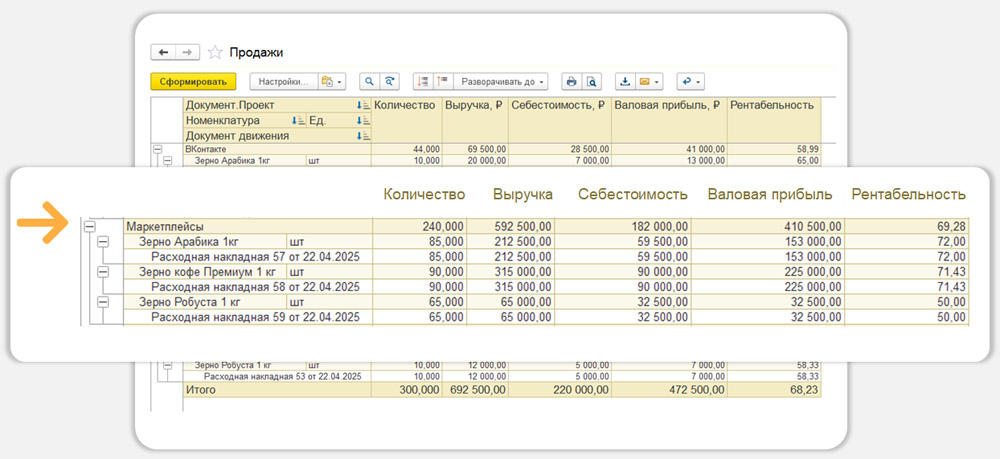
Task: Click sort icon in Документ.Проект header
Action: pos(363,105)
